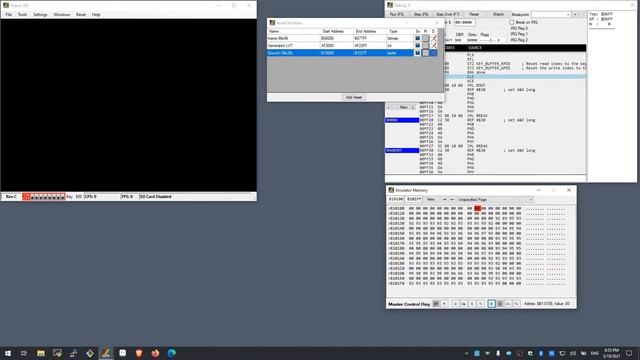Select the B00000 start address cell
Viewport: 640px width, 360px height.
point(337,38)
